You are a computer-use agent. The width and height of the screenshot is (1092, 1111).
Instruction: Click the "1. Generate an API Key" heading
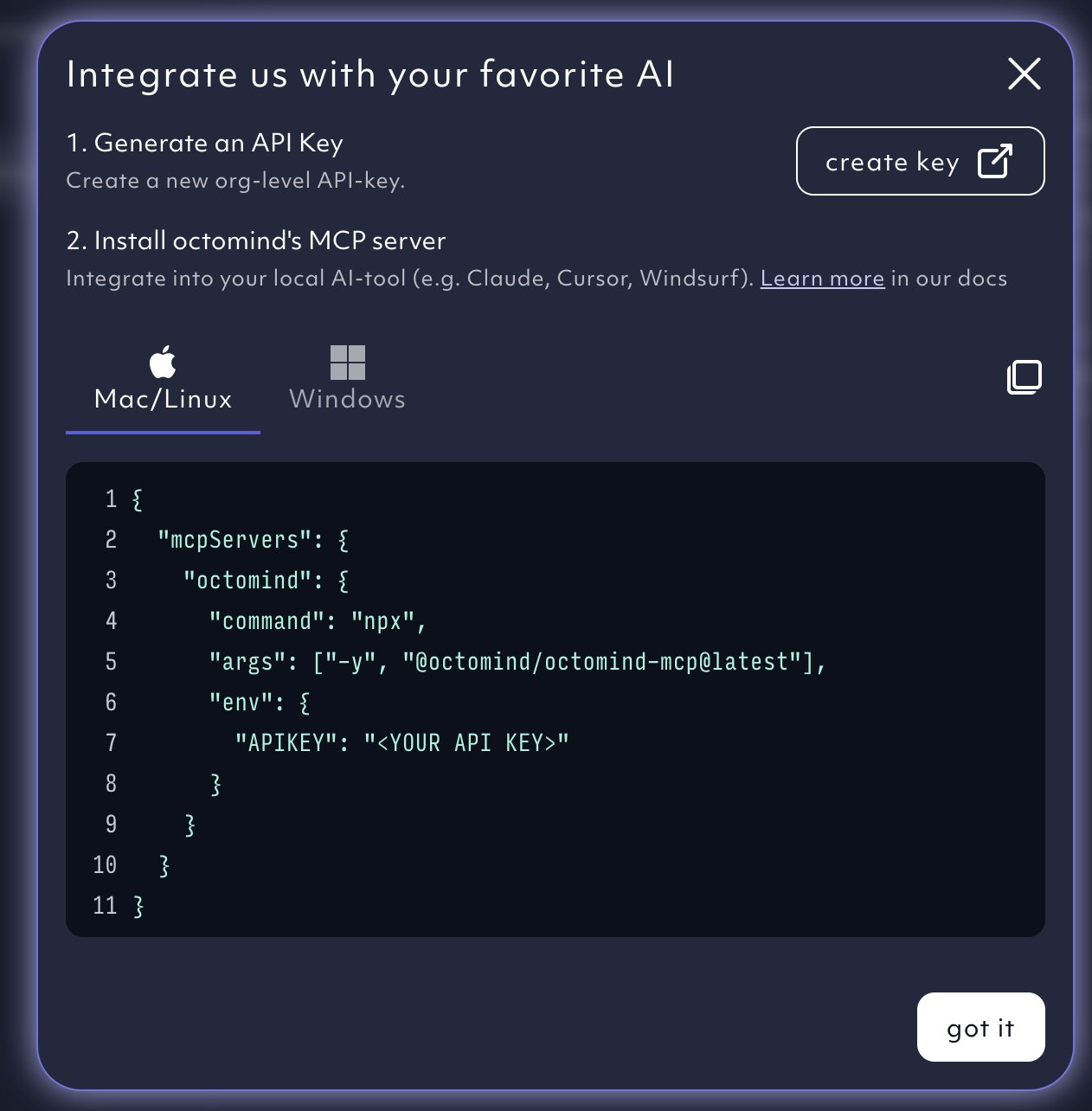[205, 143]
